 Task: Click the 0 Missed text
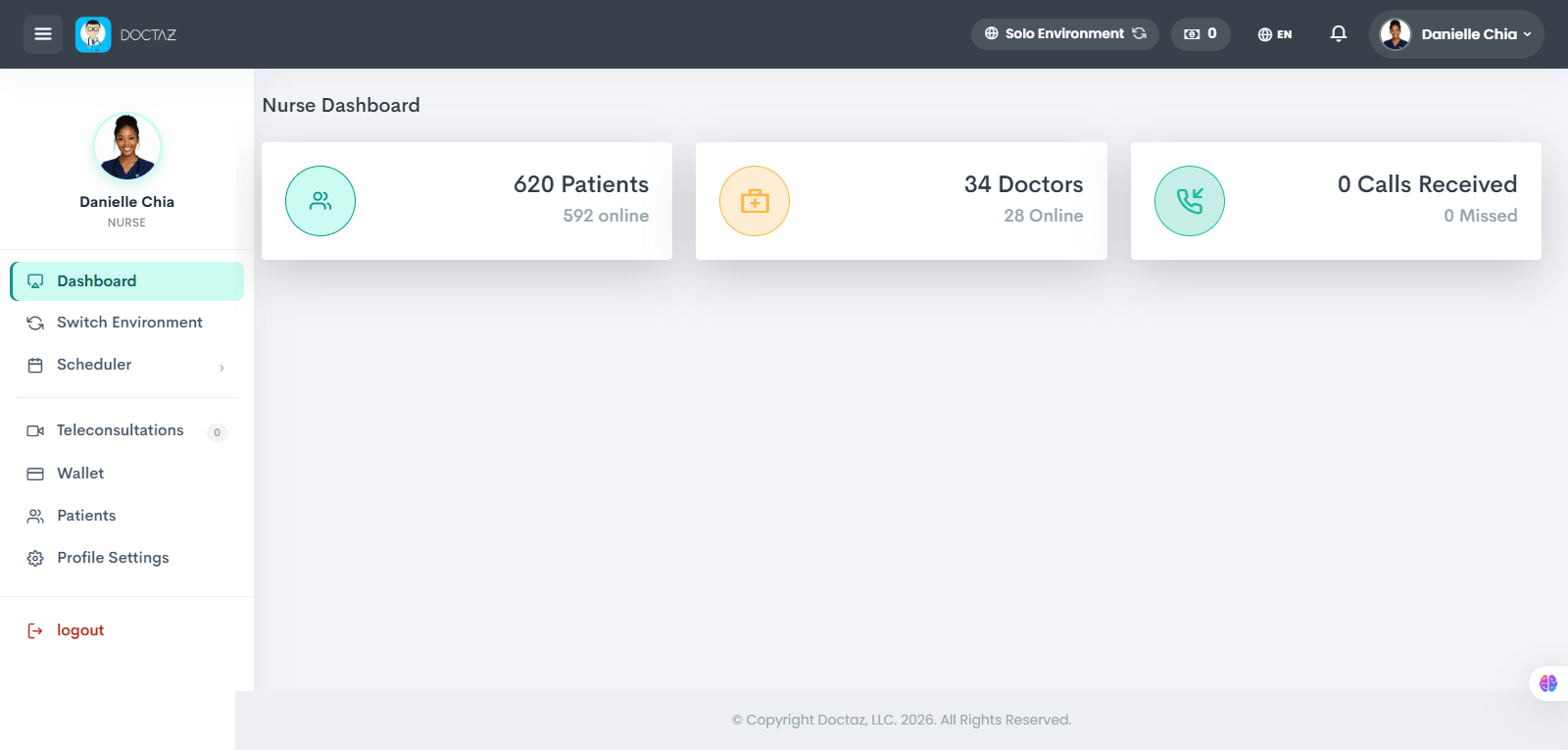pyautogui.click(x=1480, y=216)
